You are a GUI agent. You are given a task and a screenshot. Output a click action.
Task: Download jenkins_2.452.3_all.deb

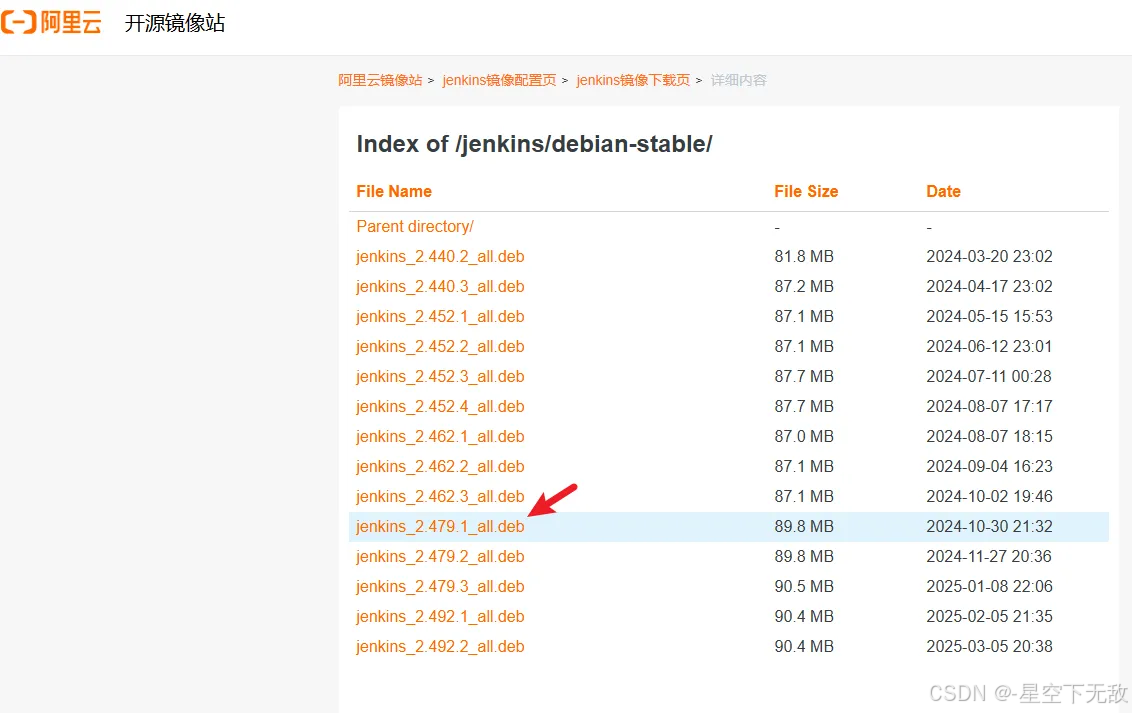[440, 377]
